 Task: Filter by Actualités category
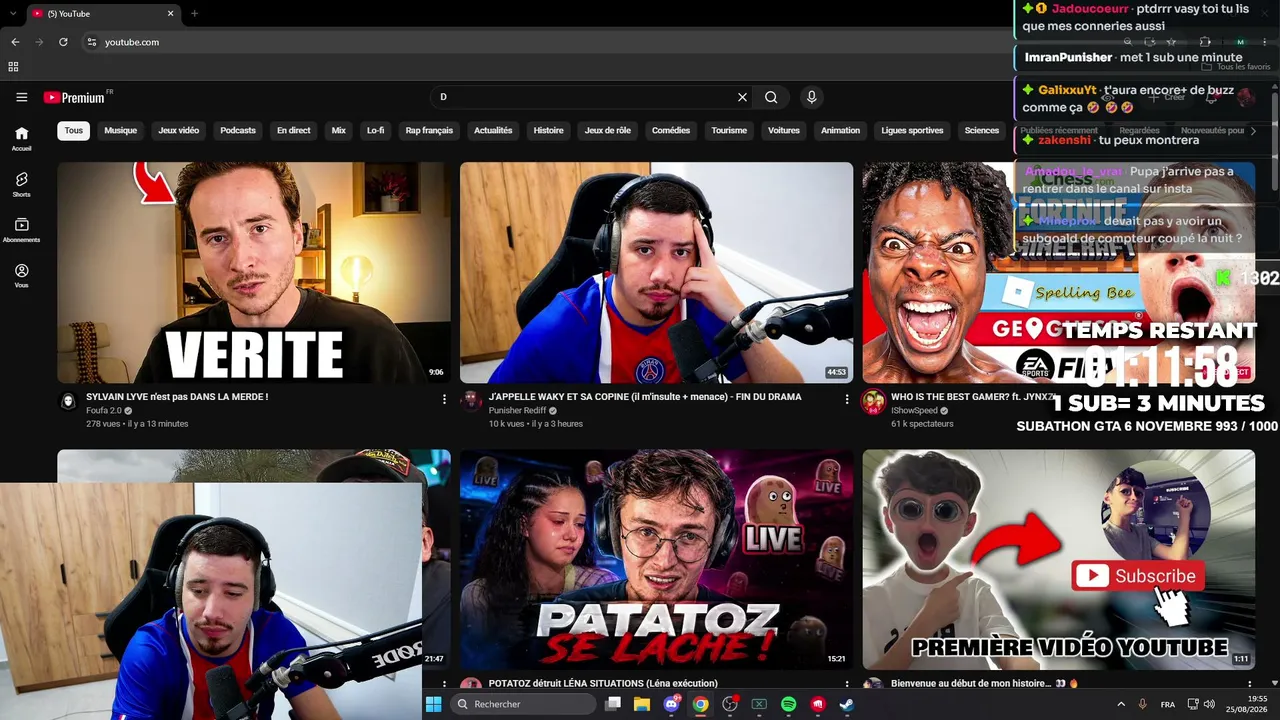(493, 130)
